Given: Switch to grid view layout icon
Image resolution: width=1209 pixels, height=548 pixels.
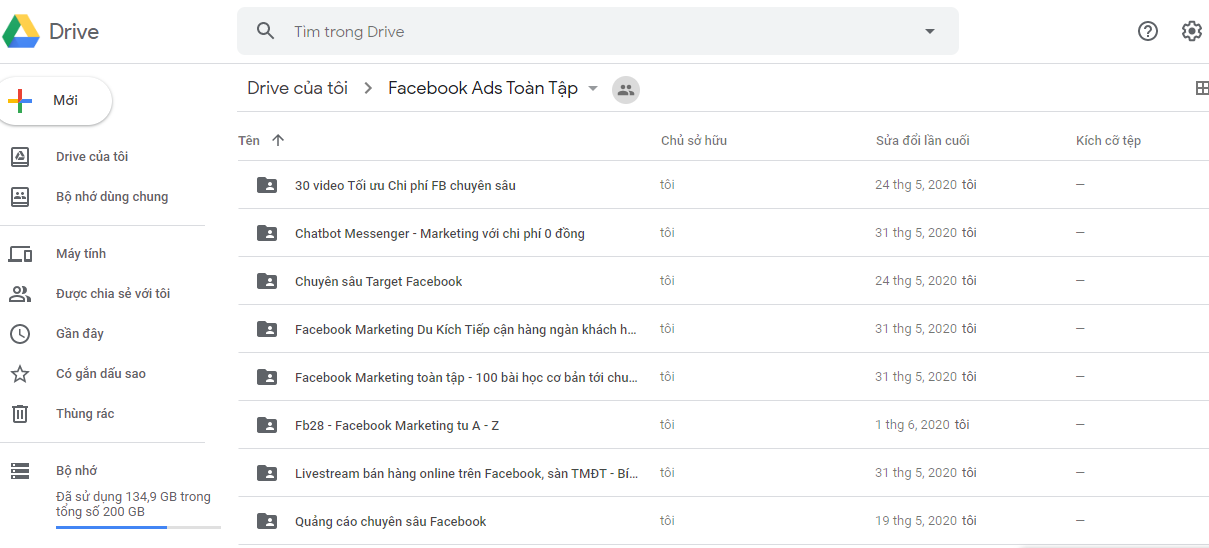Looking at the screenshot, I should (x=1202, y=88).
